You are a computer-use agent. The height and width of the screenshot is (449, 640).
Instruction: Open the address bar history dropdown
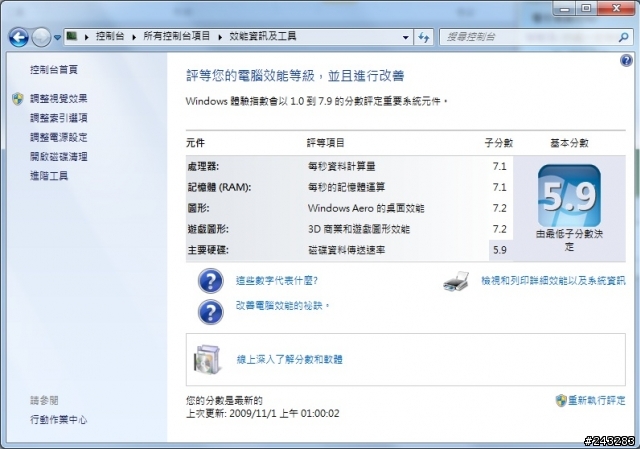406,38
